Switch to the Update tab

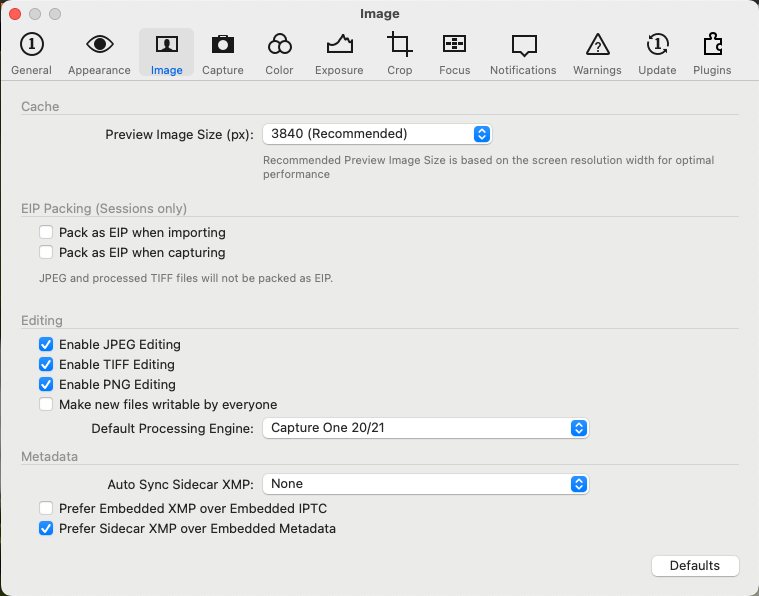[657, 53]
